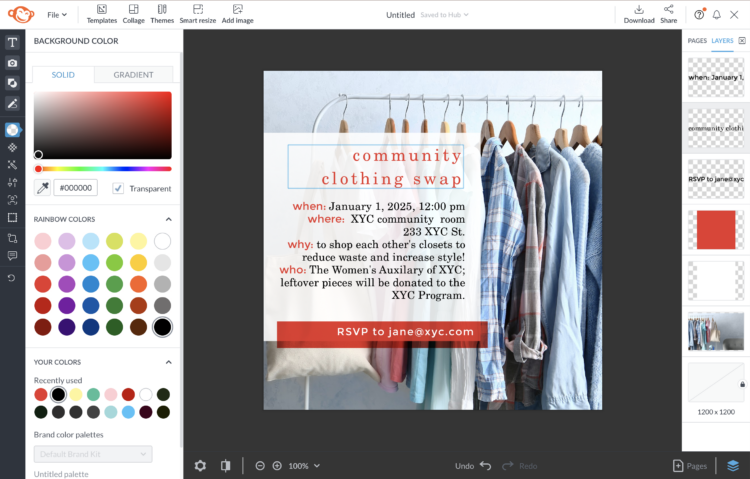Click the Download icon
This screenshot has width=750, height=479.
(x=639, y=14)
